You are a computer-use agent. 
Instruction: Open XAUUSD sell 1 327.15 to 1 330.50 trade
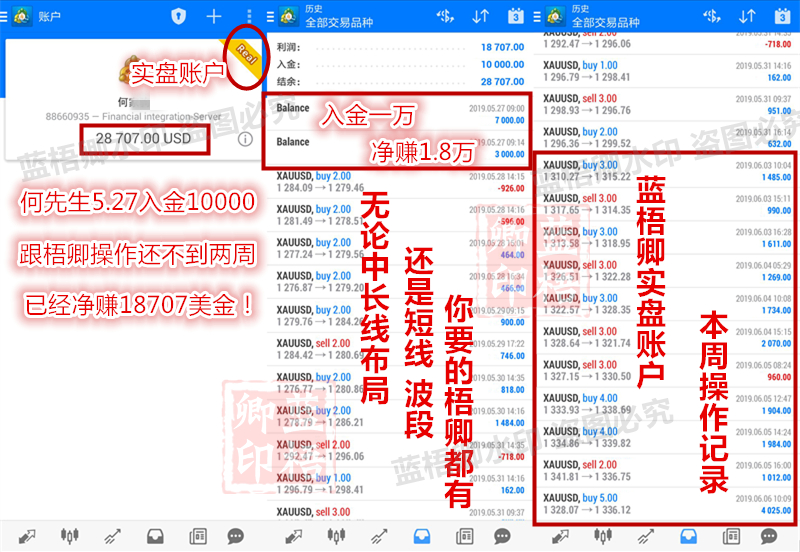(666, 371)
